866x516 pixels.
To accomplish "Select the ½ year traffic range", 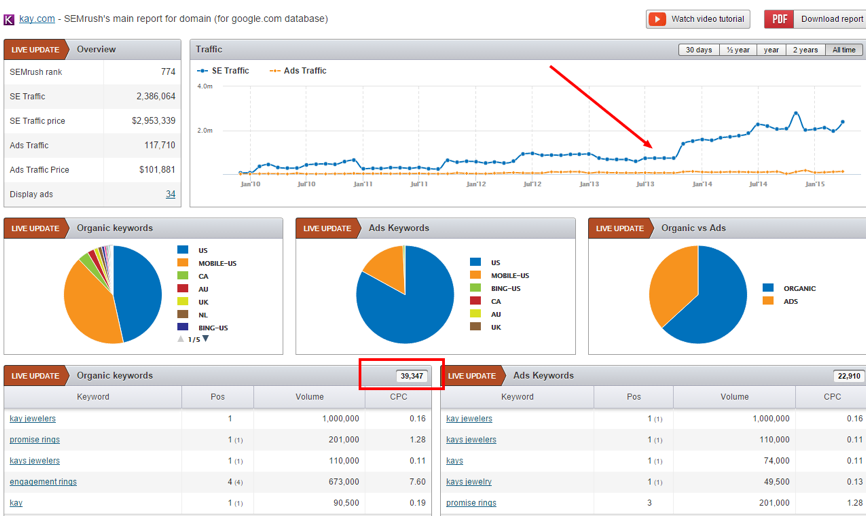I will [738, 50].
